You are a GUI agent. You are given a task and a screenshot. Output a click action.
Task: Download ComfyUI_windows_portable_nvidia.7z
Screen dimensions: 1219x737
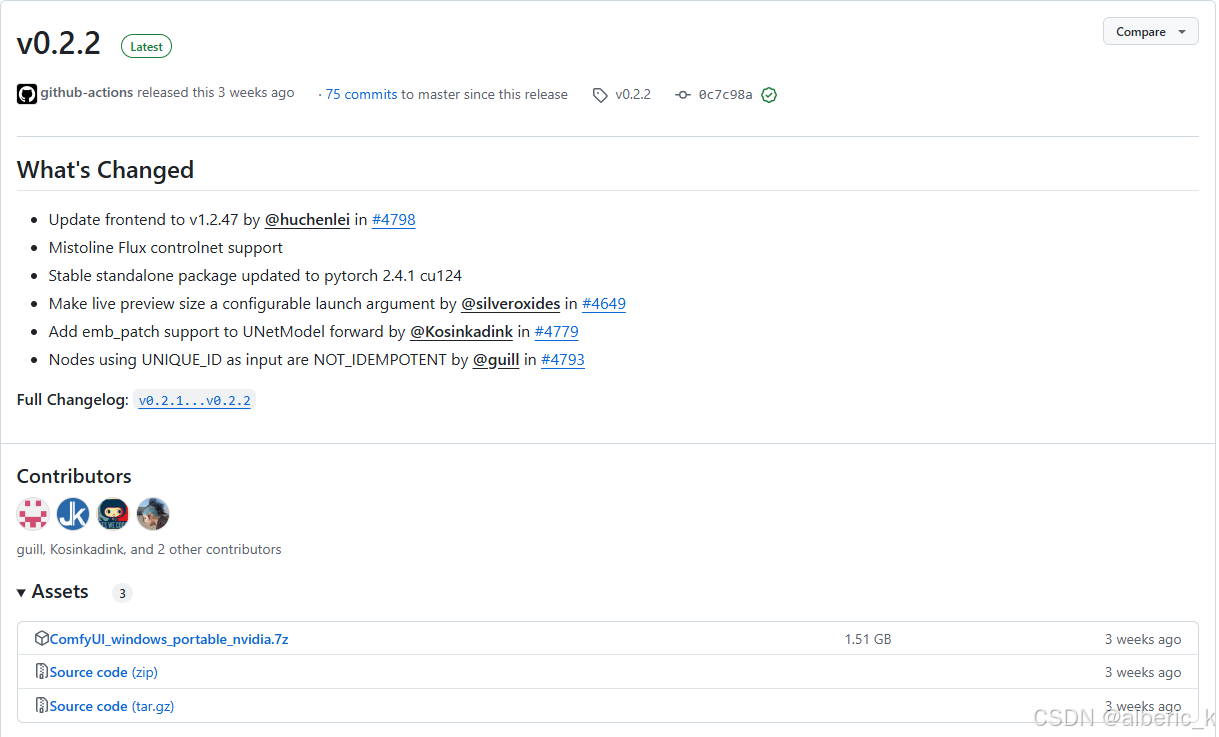169,639
